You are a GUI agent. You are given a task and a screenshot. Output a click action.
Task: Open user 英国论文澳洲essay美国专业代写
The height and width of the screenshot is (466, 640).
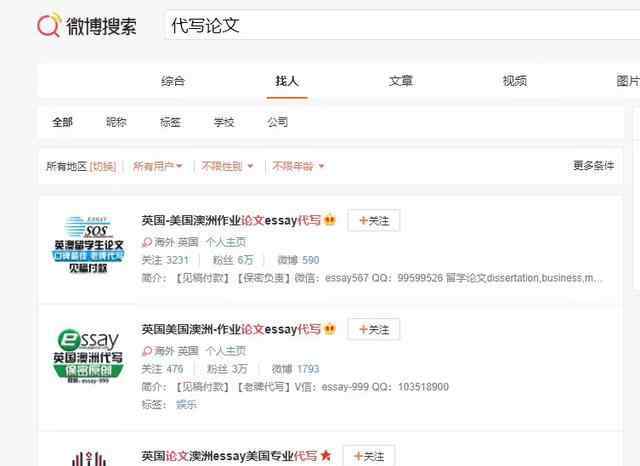point(229,456)
